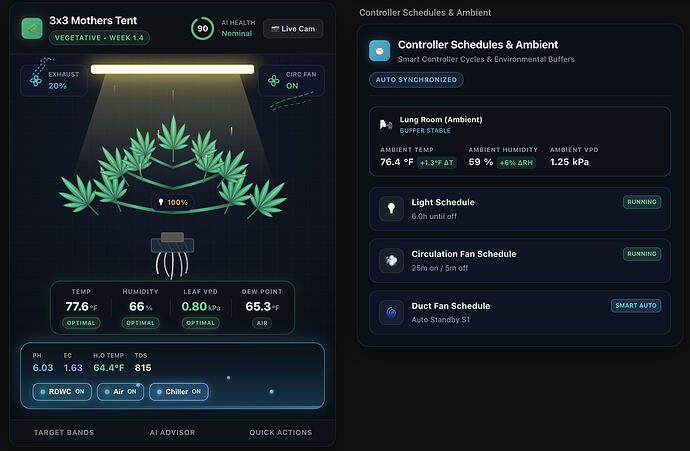Viewport: 690px width, 451px height.
Task: Toggle the Chiller switch
Action: tap(179, 392)
